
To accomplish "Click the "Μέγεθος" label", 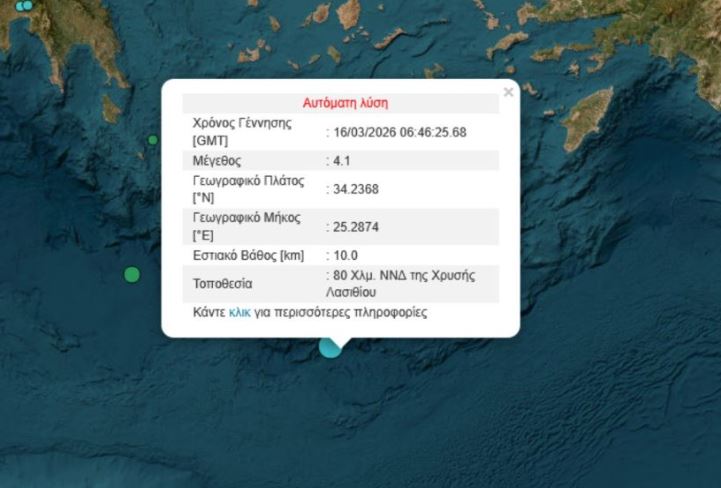I will [217, 160].
